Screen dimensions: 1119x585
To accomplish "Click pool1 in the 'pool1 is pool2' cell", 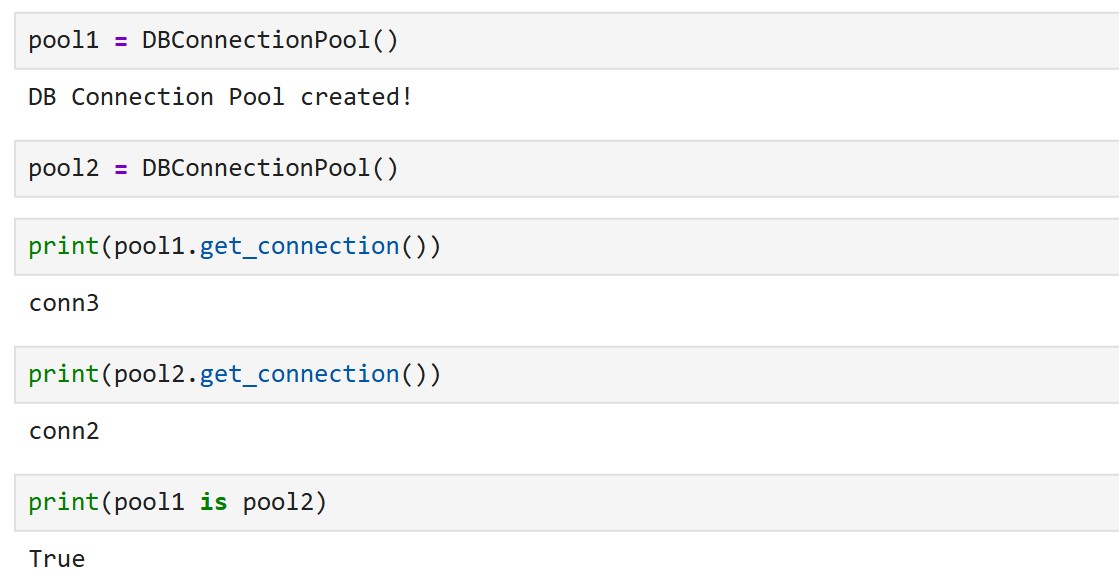I will [149, 503].
